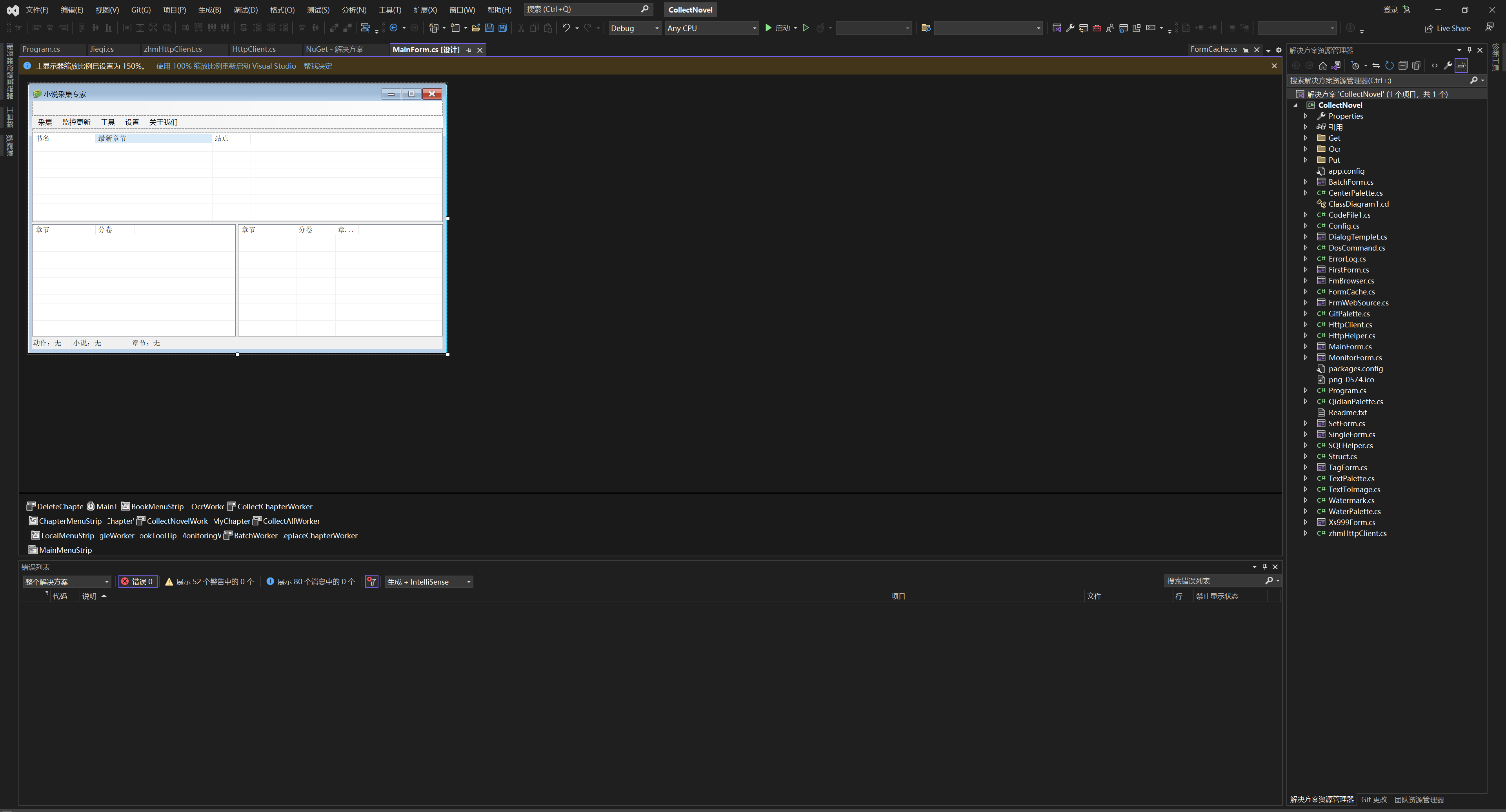Open the Any CPU platform dropdown
Screen dimensions: 1506x812
711,28
